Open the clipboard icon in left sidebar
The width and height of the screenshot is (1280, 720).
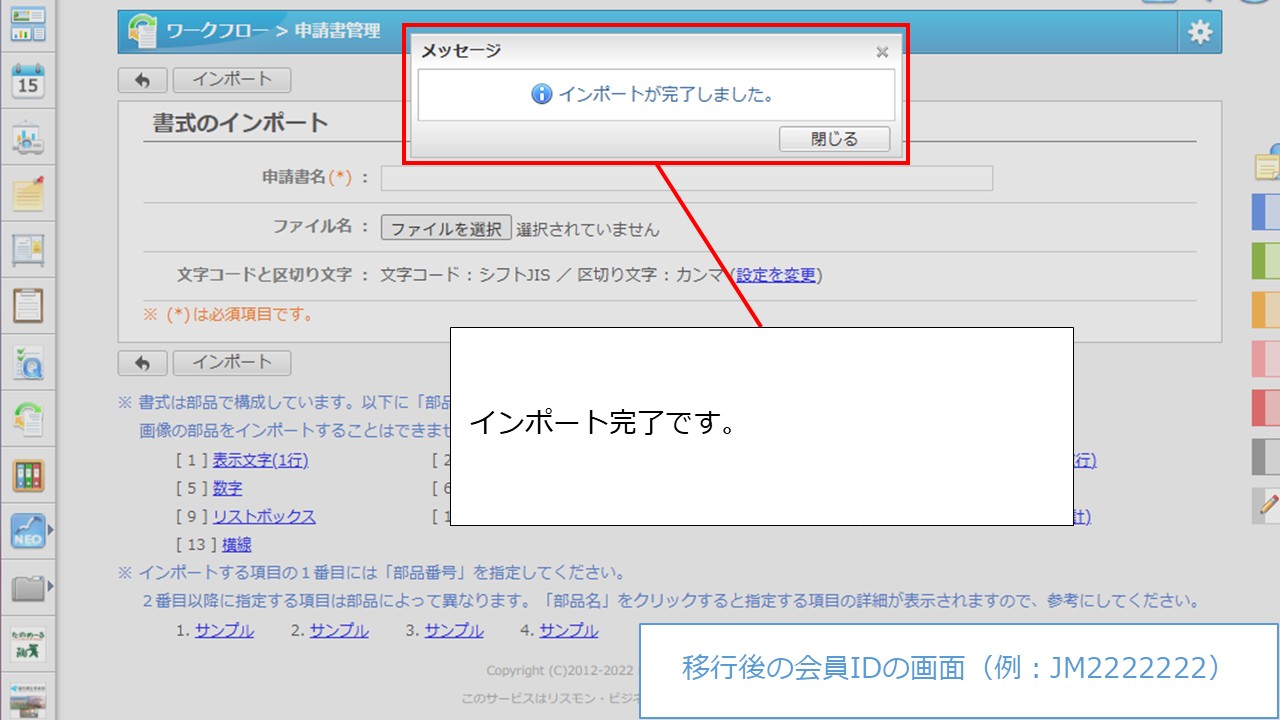(28, 305)
